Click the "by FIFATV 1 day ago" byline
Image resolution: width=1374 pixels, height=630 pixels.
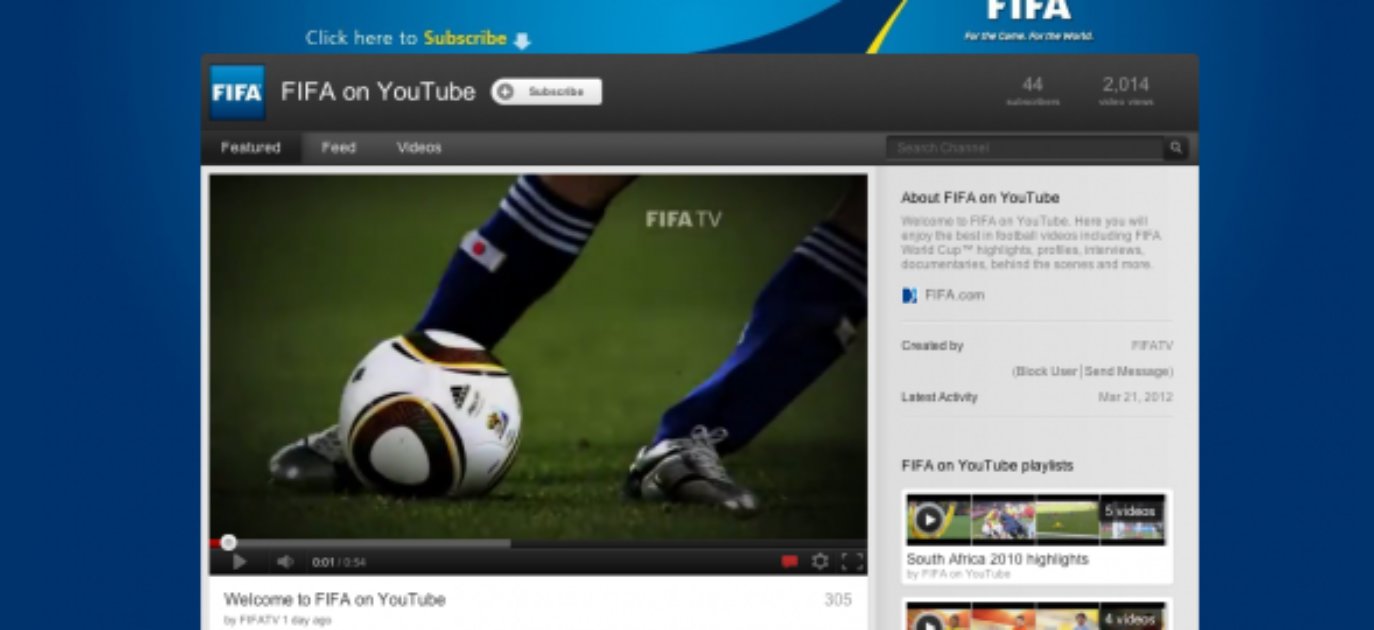277,620
